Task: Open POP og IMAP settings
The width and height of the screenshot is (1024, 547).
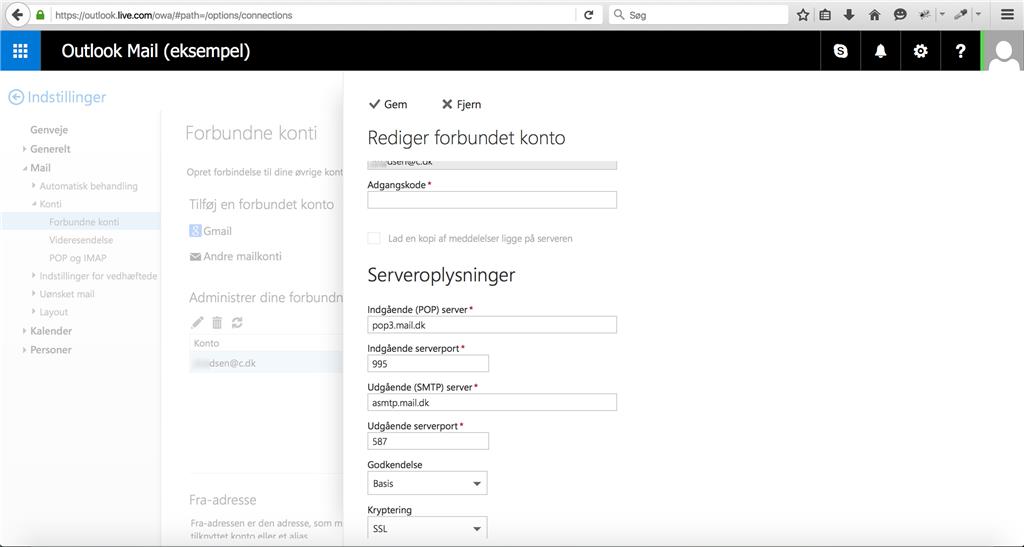Action: [78, 258]
